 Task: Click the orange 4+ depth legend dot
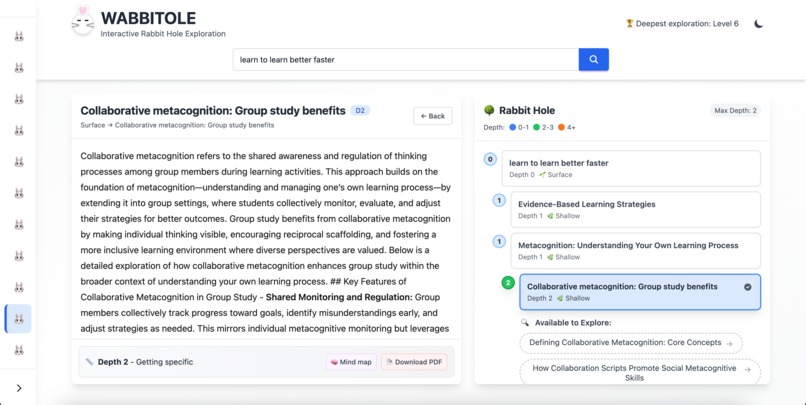pos(561,127)
